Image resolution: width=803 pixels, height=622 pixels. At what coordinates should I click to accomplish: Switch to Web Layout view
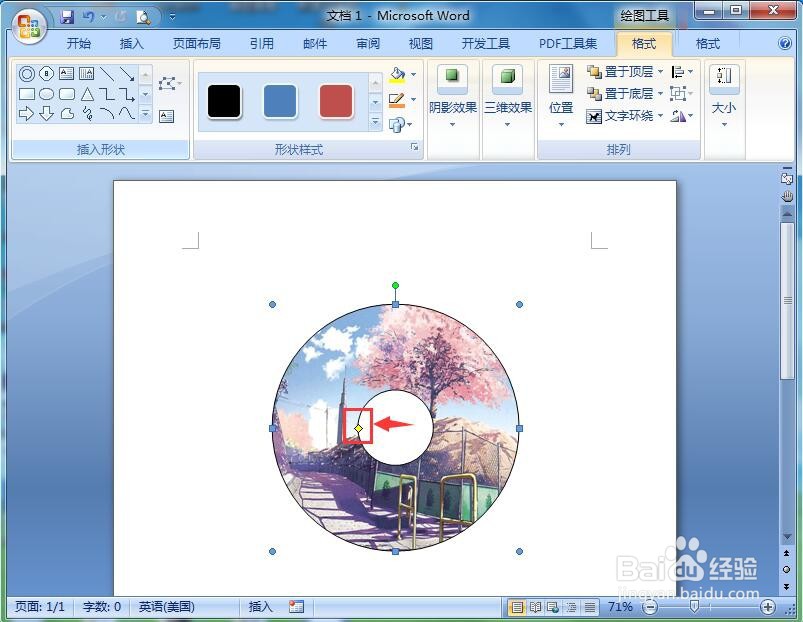click(x=553, y=607)
